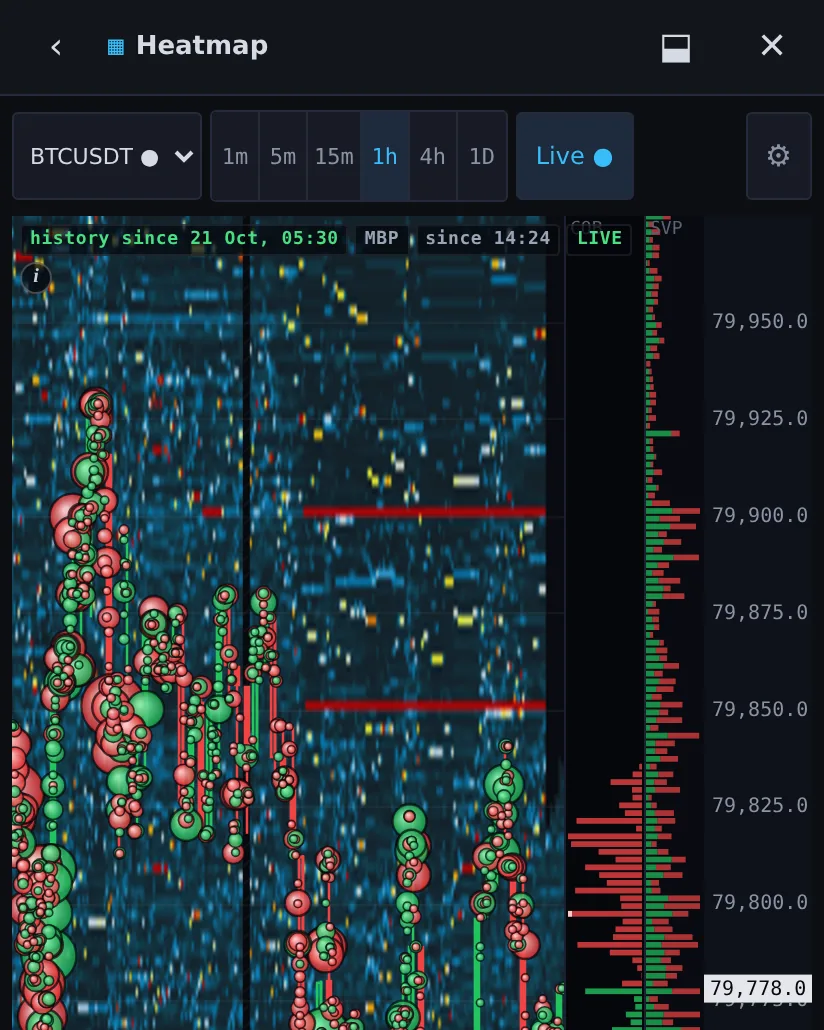Click the MBP badge
824x1030 pixels.
[381, 238]
